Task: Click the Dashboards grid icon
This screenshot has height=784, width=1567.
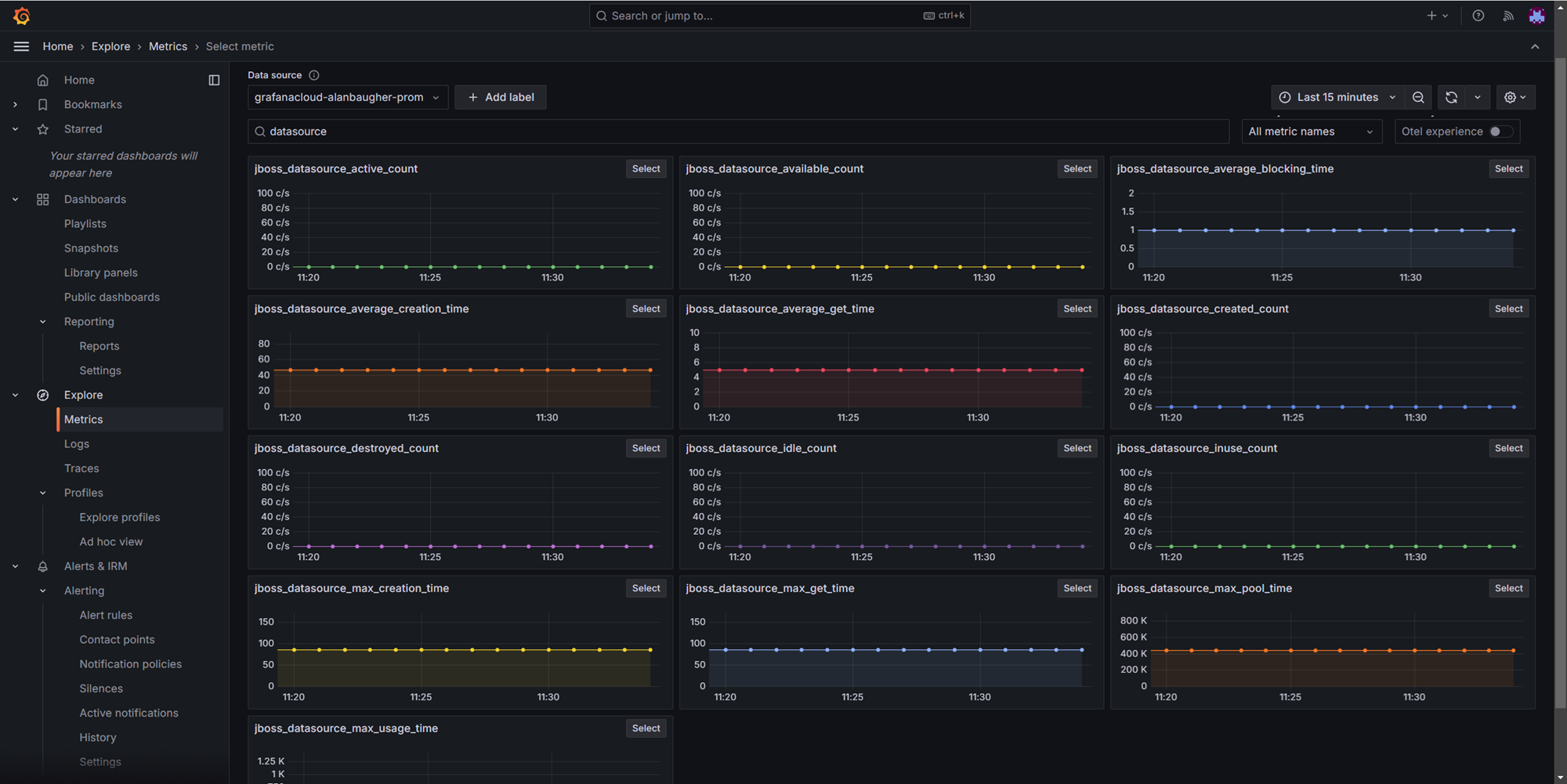Action: tap(43, 200)
